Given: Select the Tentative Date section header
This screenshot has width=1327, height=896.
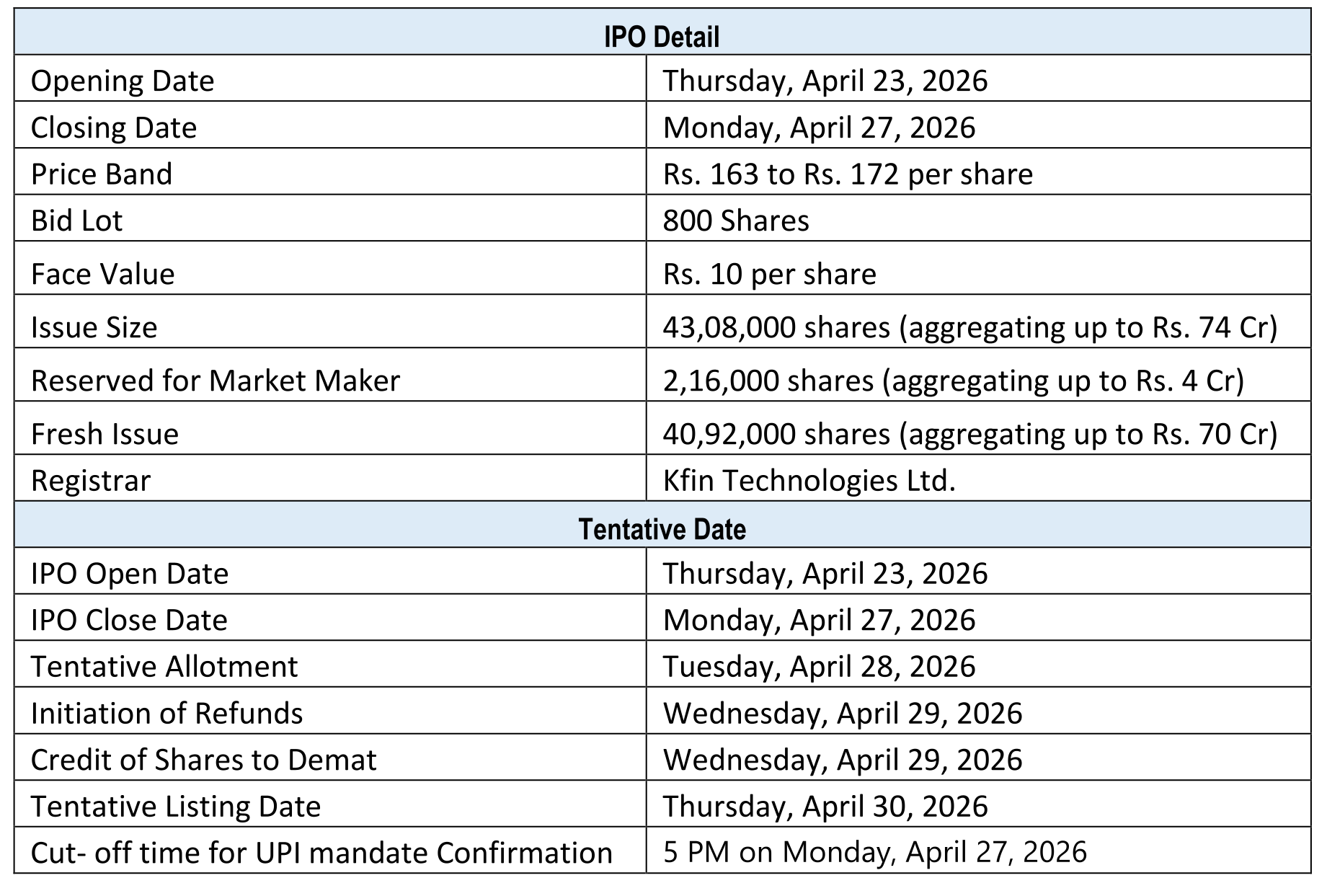Looking at the screenshot, I should [662, 529].
